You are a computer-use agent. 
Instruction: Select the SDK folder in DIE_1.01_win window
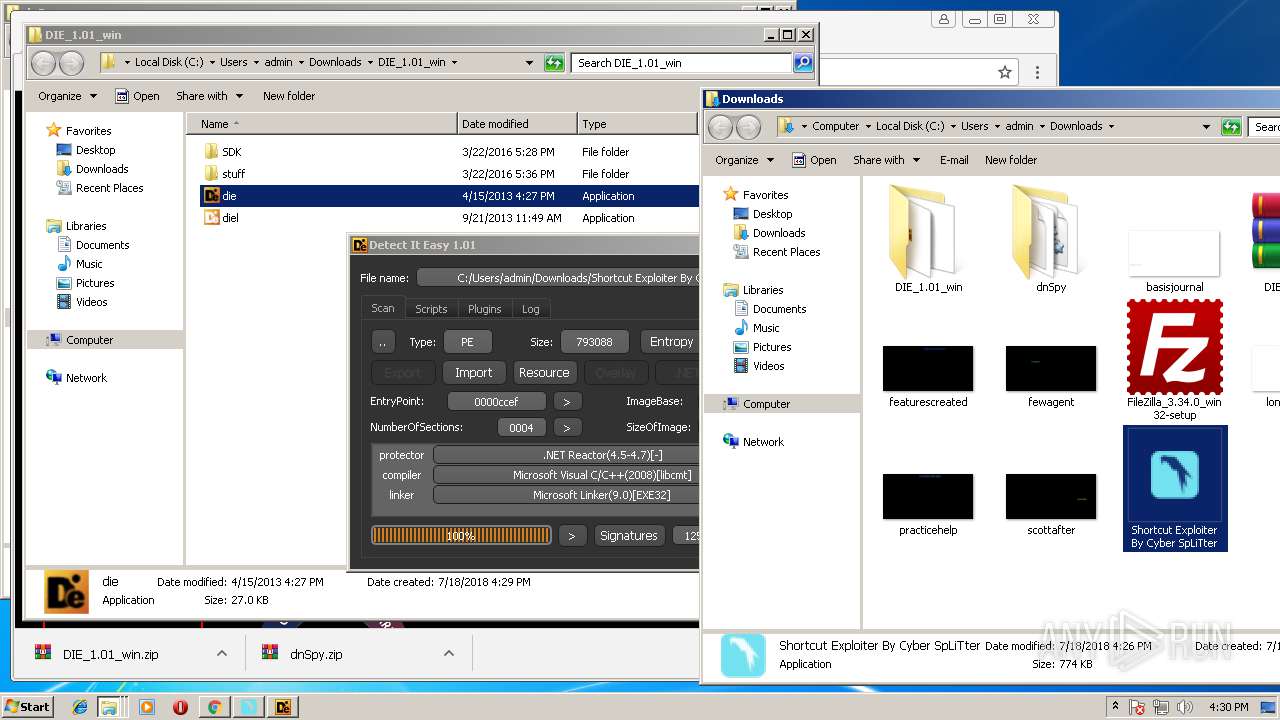tap(231, 152)
